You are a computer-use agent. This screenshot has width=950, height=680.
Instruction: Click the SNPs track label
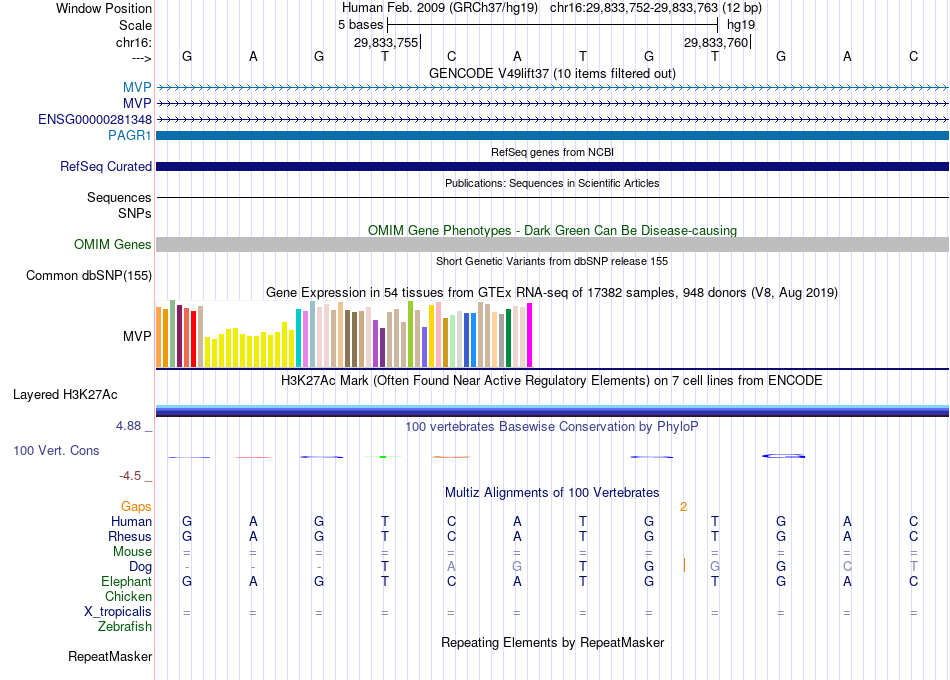point(135,213)
